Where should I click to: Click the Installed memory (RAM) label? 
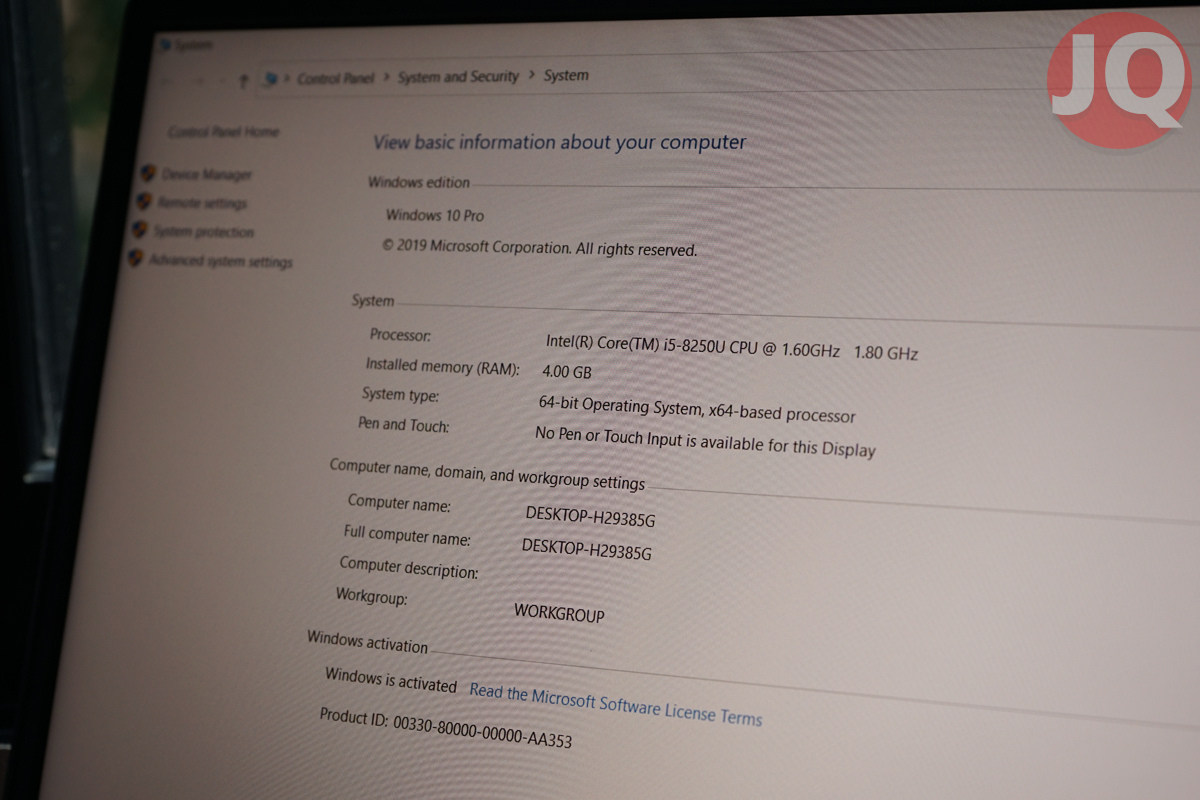coord(443,367)
